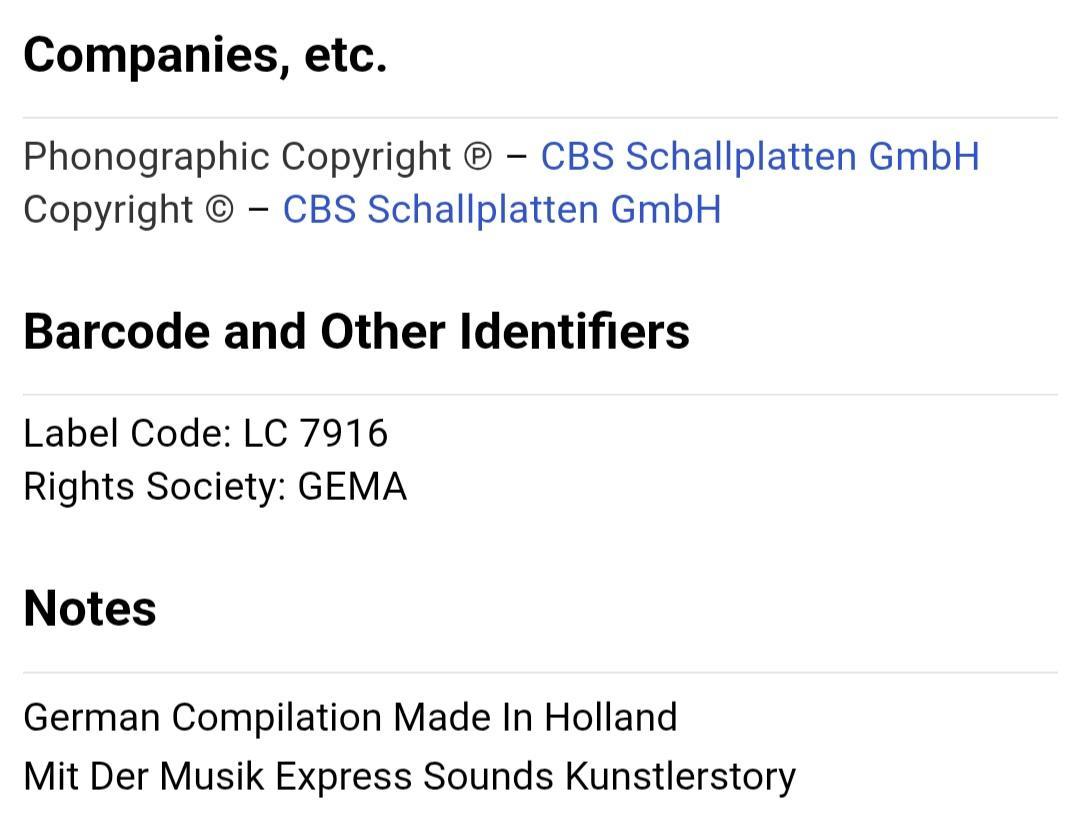Screen dimensions: 1080x824
Task: Click the 'Label Code:' field name
Action: pos(127,433)
